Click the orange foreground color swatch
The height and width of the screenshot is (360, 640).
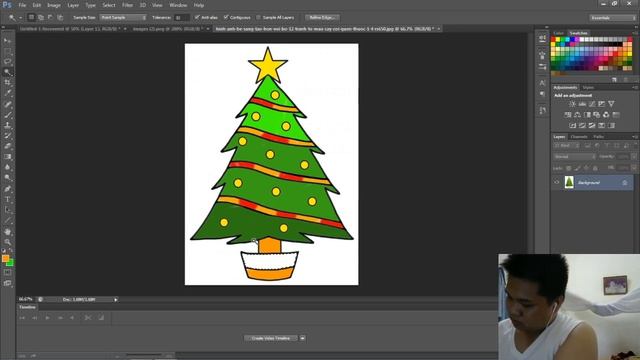coord(5,258)
